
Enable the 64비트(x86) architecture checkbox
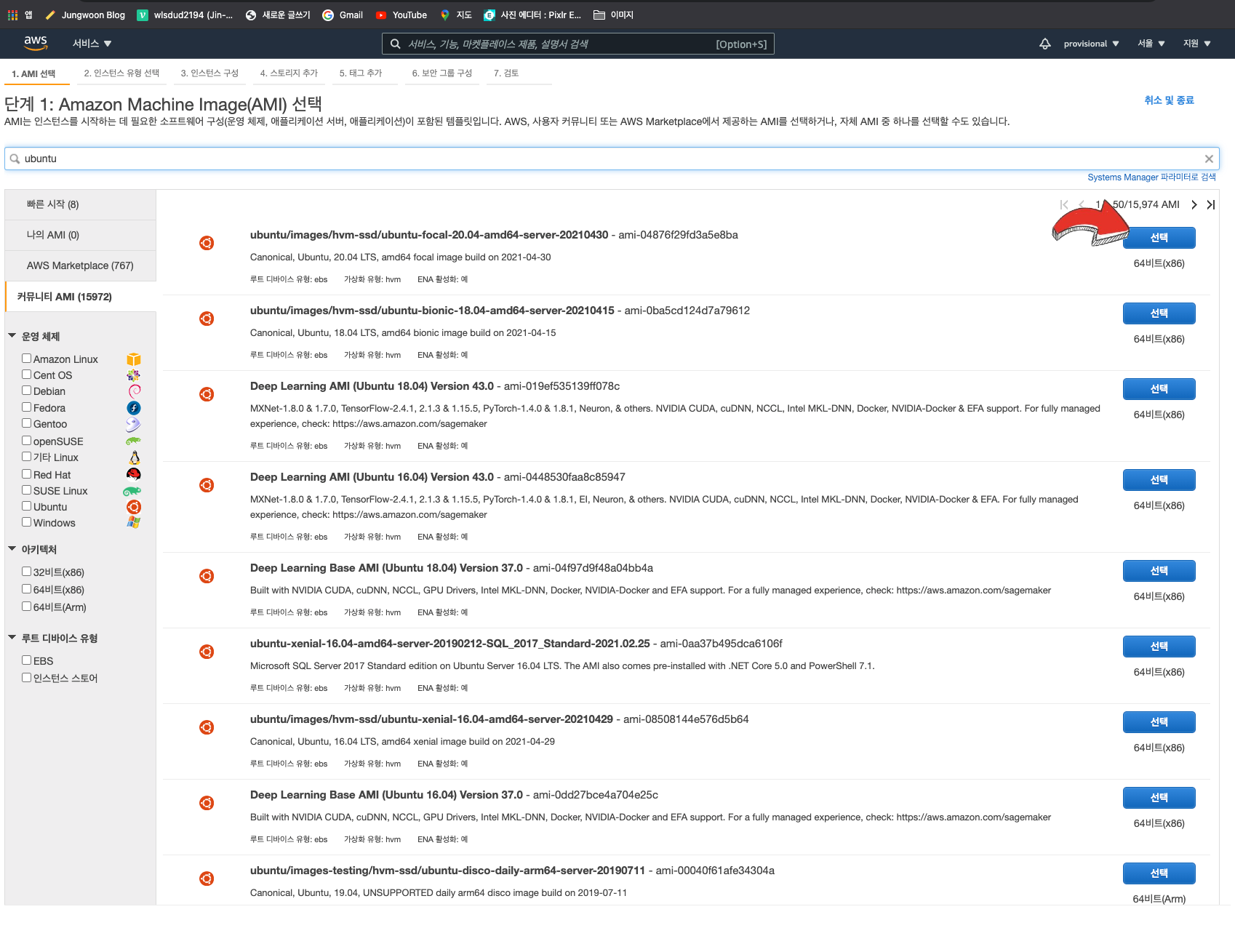point(26,589)
